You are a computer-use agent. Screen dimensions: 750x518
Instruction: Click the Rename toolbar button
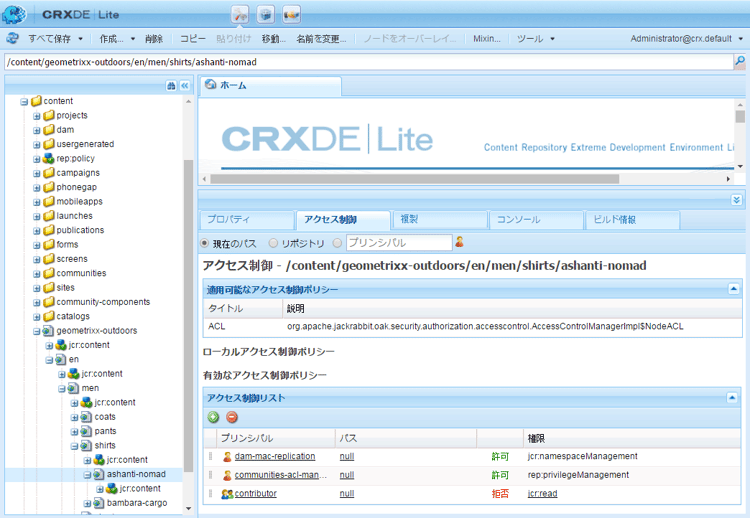click(321, 39)
